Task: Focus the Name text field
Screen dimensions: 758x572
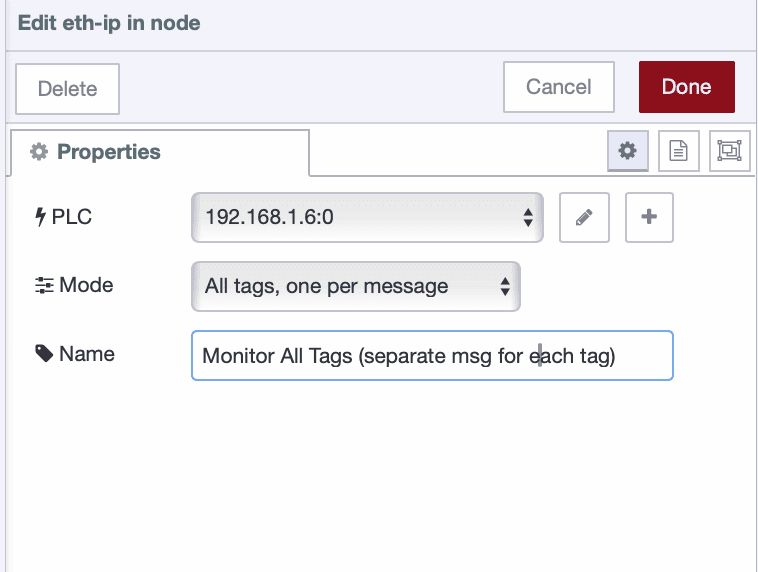Action: (431, 356)
